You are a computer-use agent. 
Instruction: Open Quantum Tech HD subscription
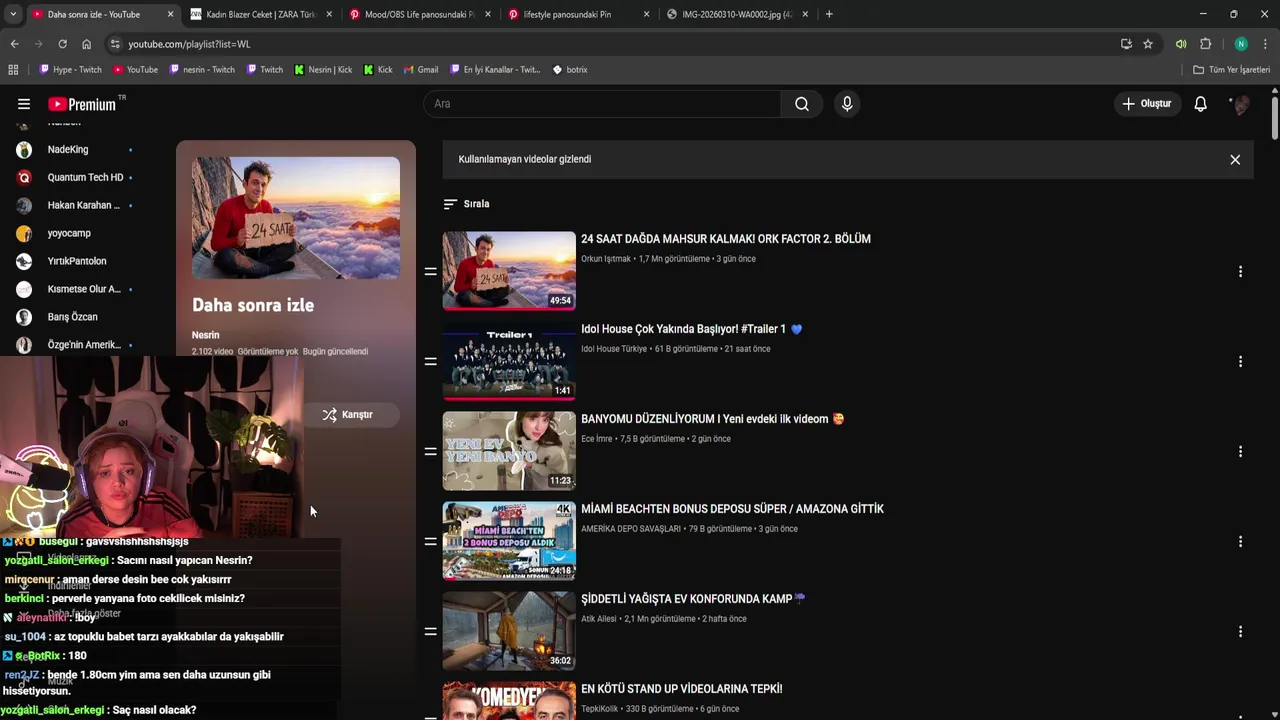[85, 178]
